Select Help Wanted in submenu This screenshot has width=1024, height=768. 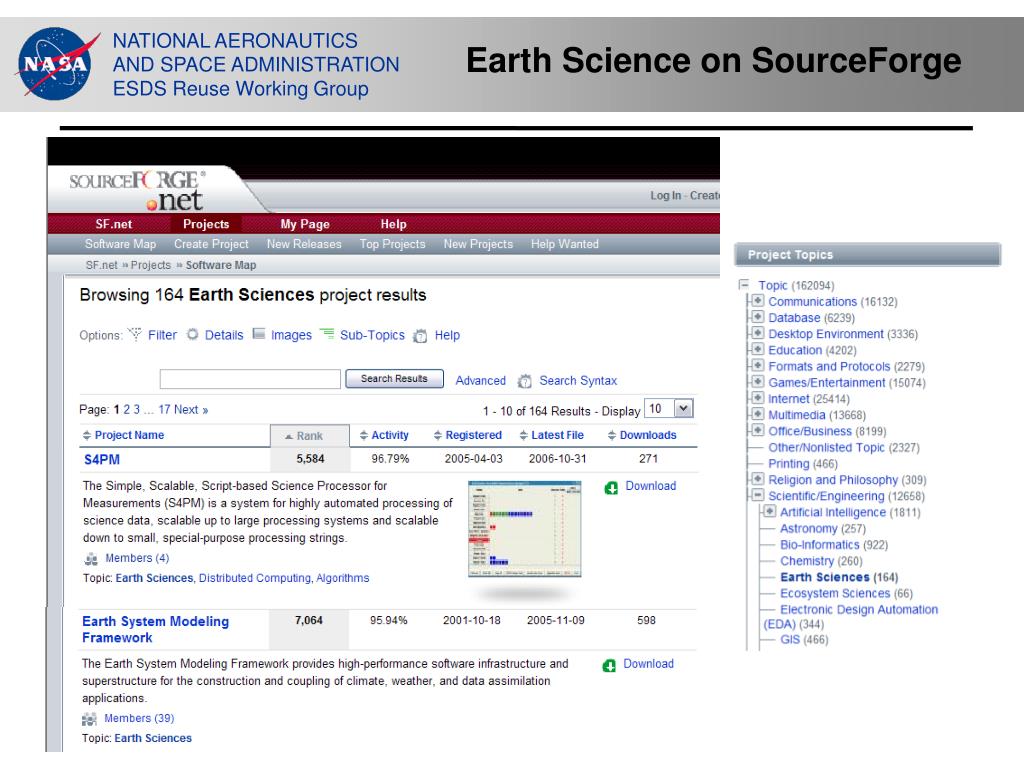click(x=564, y=244)
